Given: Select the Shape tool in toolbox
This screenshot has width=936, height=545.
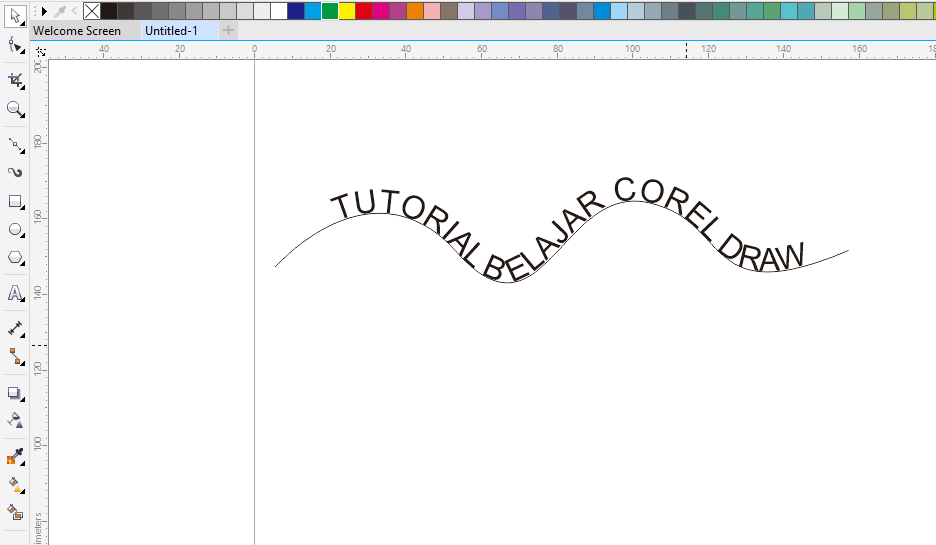Looking at the screenshot, I should 15,45.
